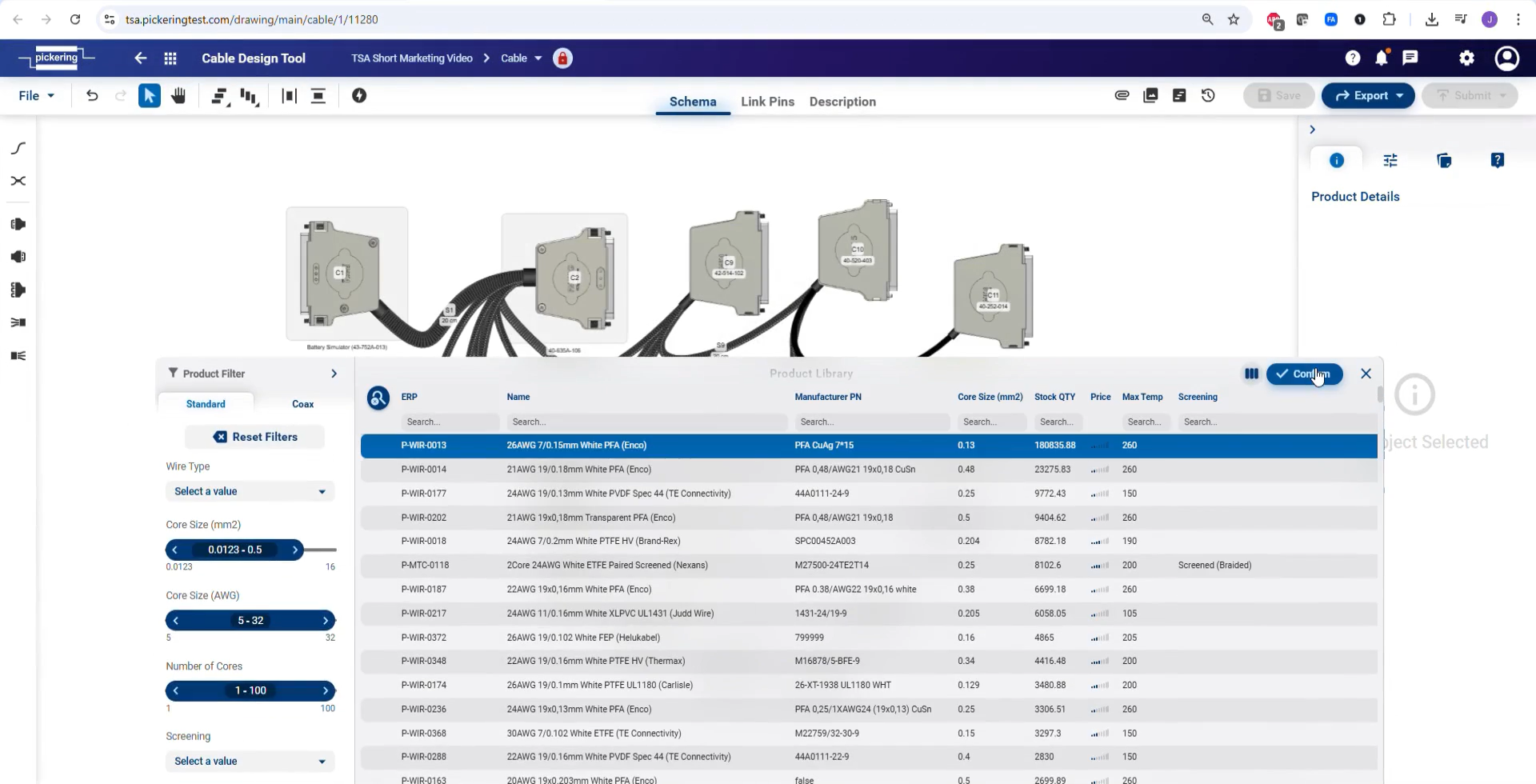This screenshot has width=1536, height=784.
Task: Open the attachments paperclip icon
Action: pos(1122,96)
